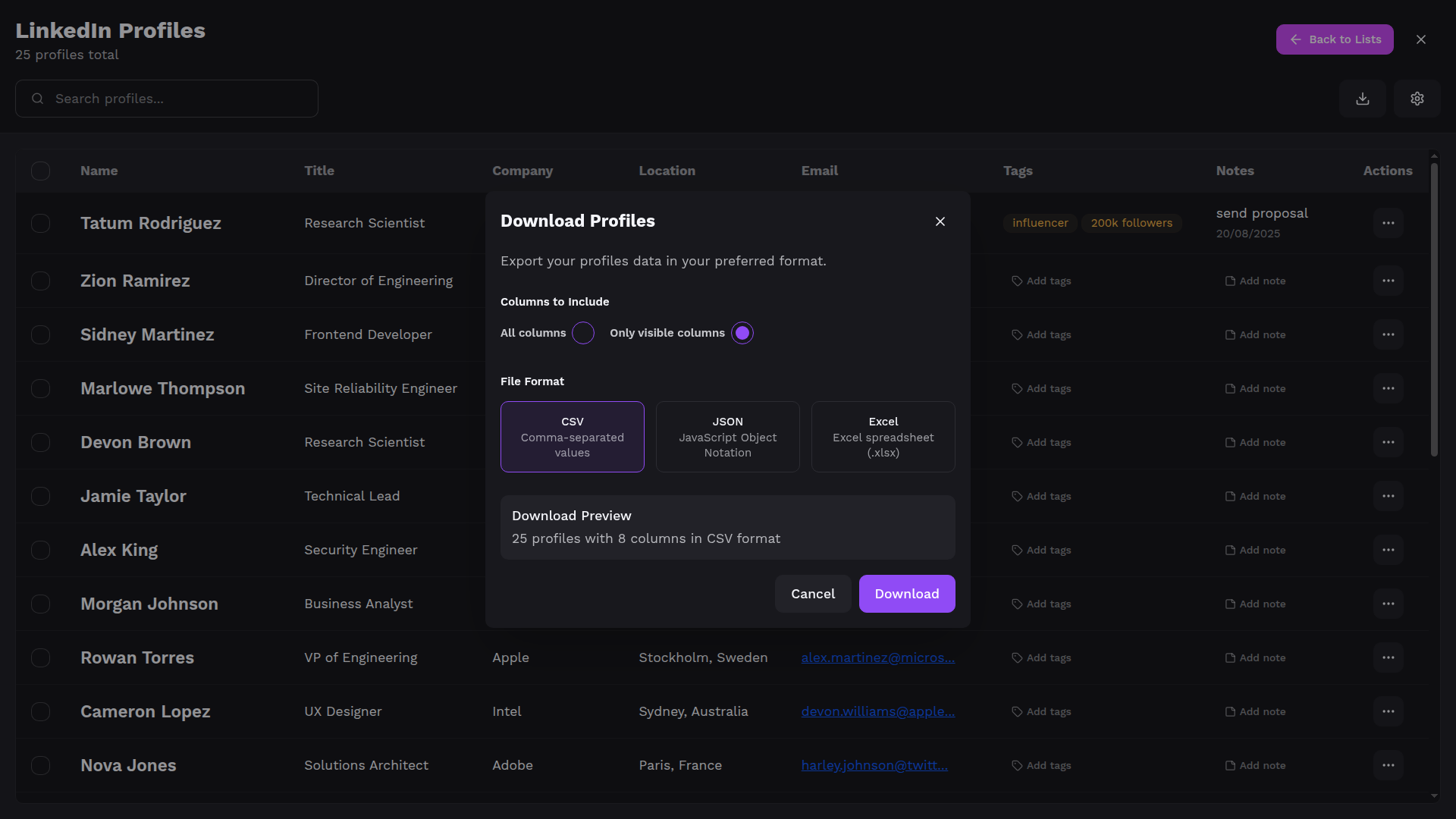
Task: Tick the checkbox for Rowan Torres
Action: click(40, 657)
